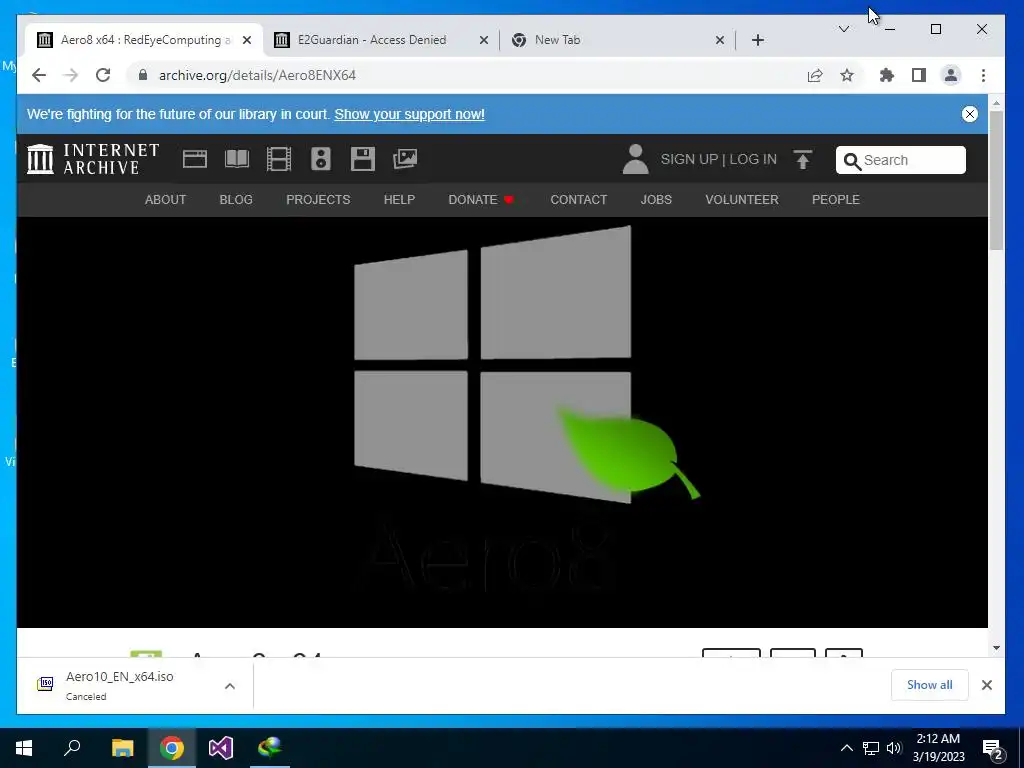Open the Internet Archive home logo
This screenshot has width=1024, height=768.
93,159
